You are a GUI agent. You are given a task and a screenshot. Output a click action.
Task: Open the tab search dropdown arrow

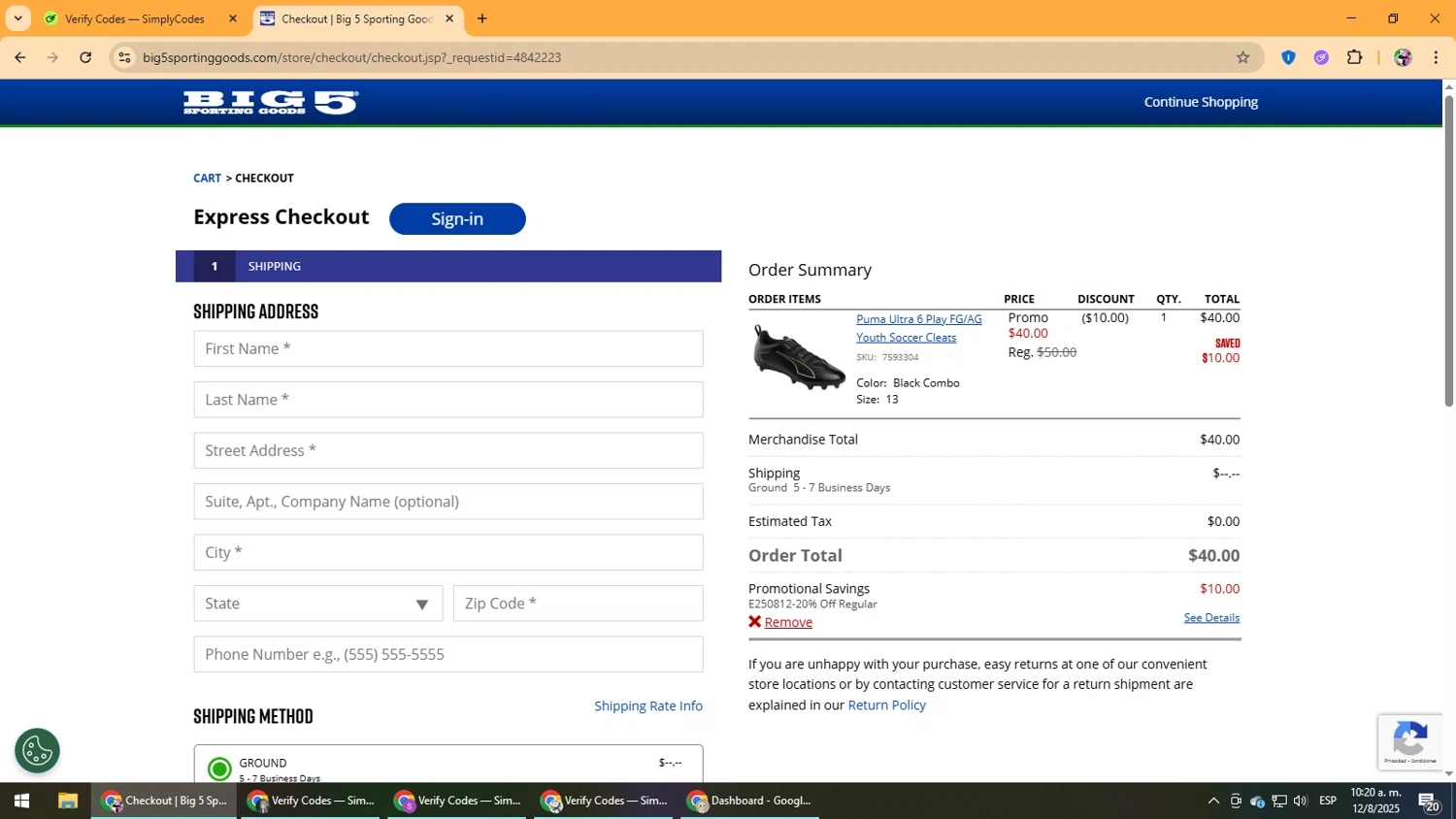pos(17,18)
